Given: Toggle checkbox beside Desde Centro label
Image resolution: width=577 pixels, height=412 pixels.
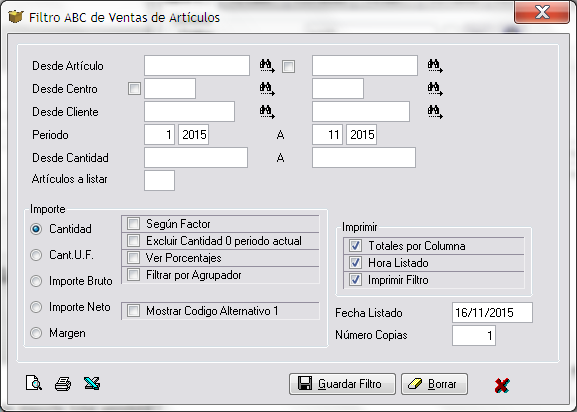Looking at the screenshot, I should 134,89.
